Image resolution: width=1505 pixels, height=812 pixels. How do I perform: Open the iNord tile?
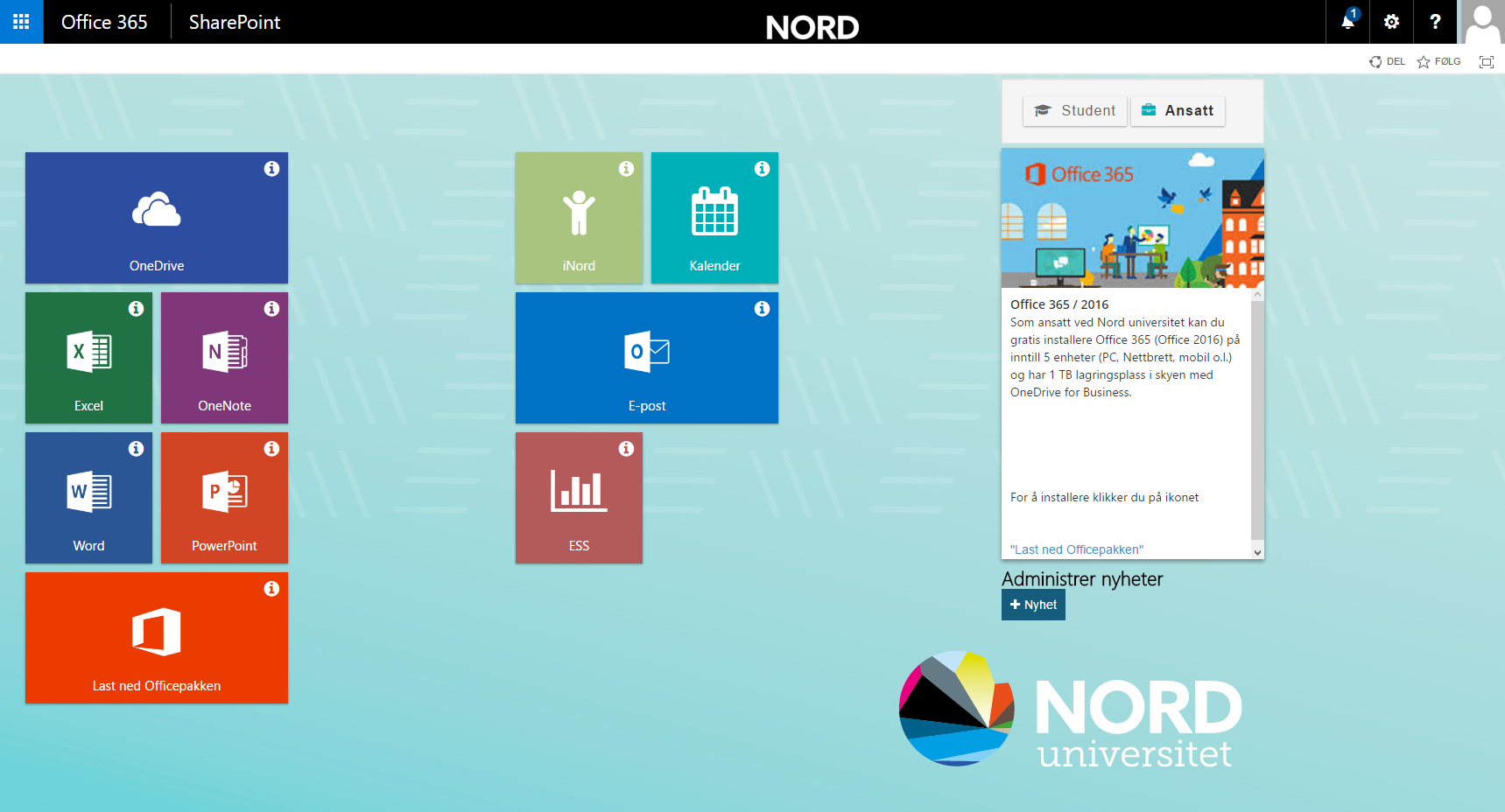(x=579, y=218)
